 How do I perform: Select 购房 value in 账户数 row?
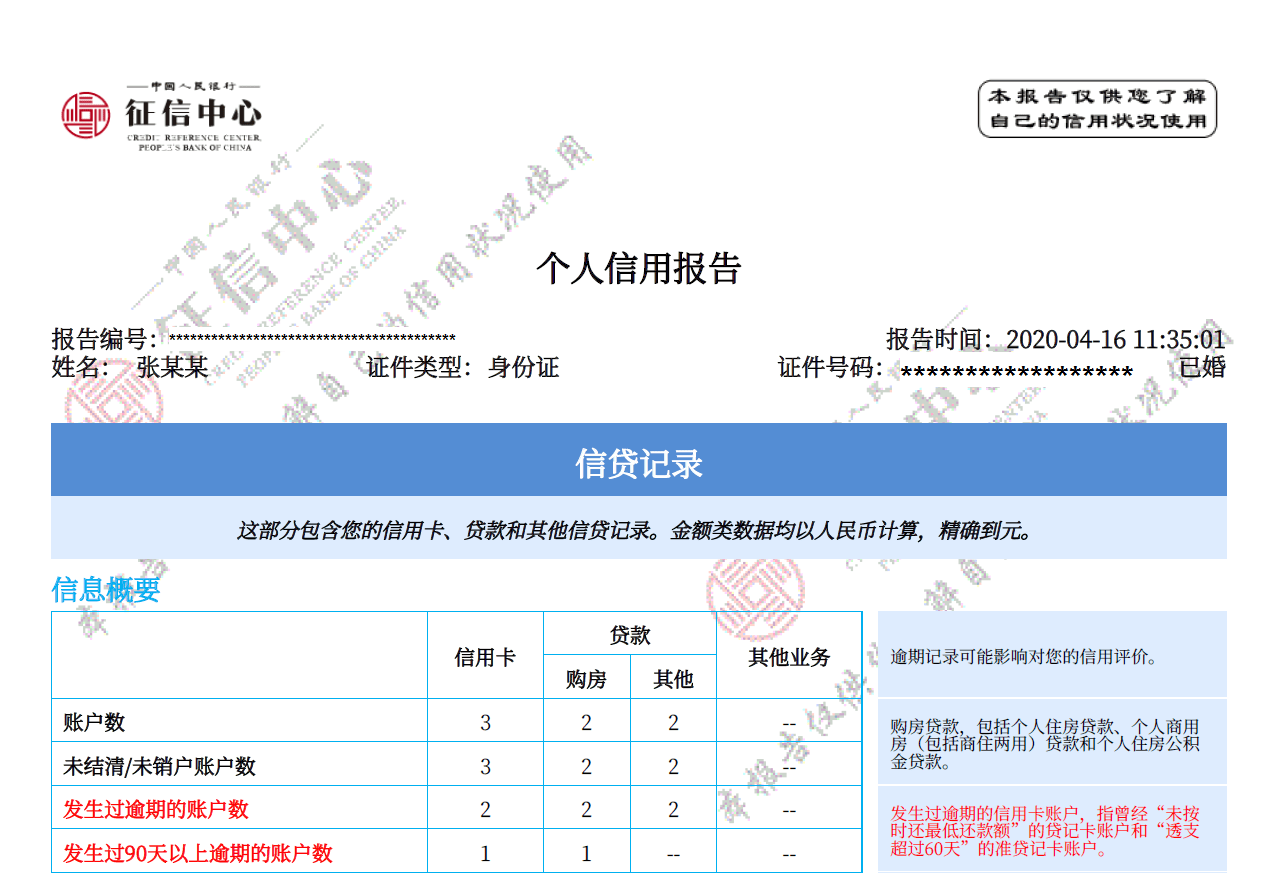point(586,723)
